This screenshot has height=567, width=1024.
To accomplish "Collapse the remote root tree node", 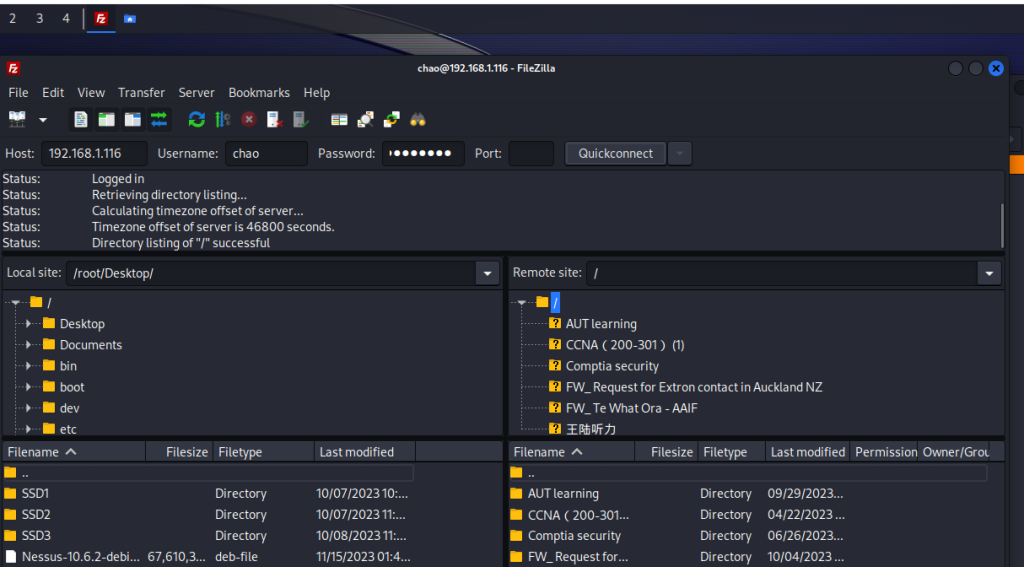I will (522, 302).
